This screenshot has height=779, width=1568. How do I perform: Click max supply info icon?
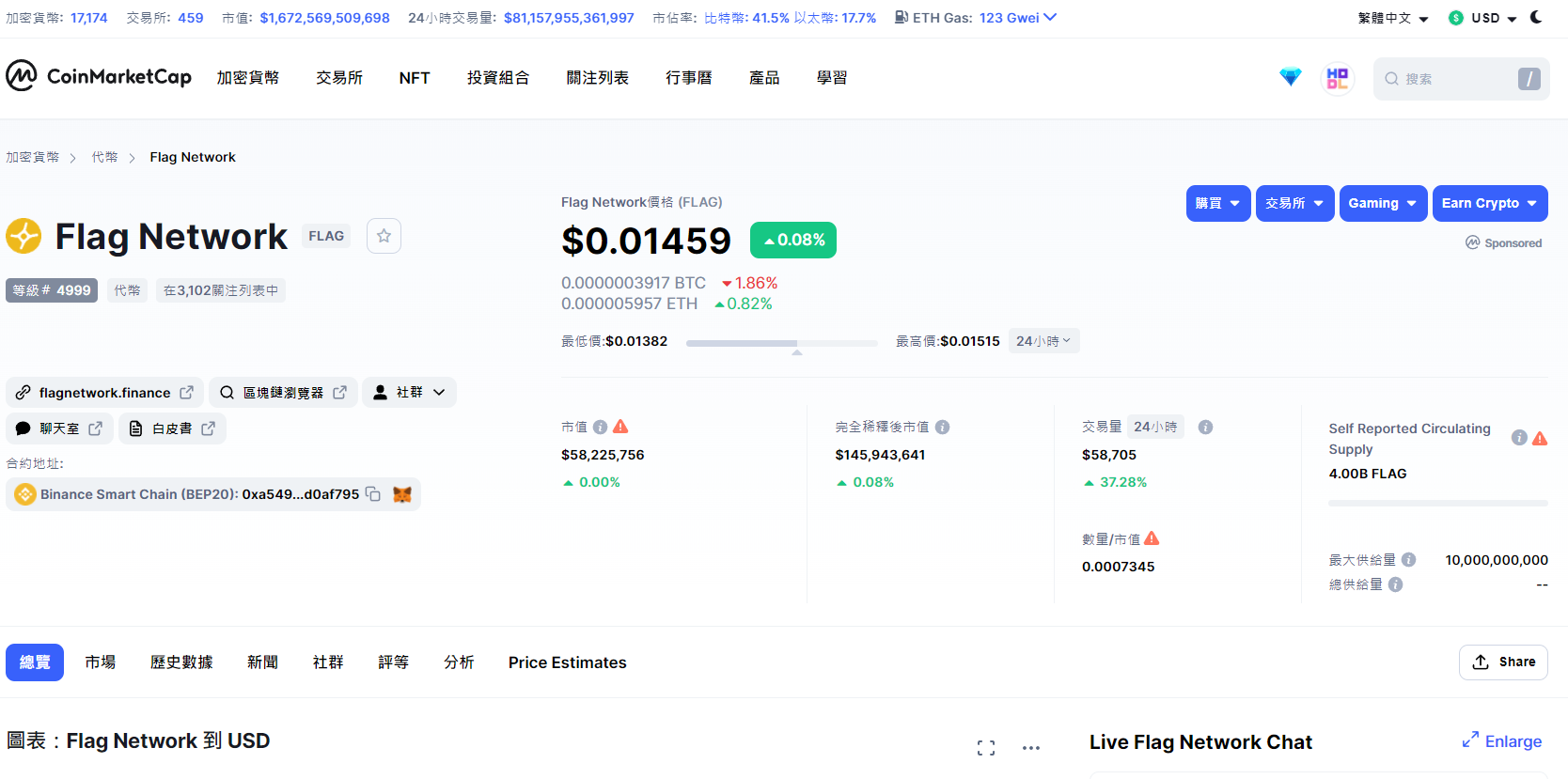tap(1408, 560)
